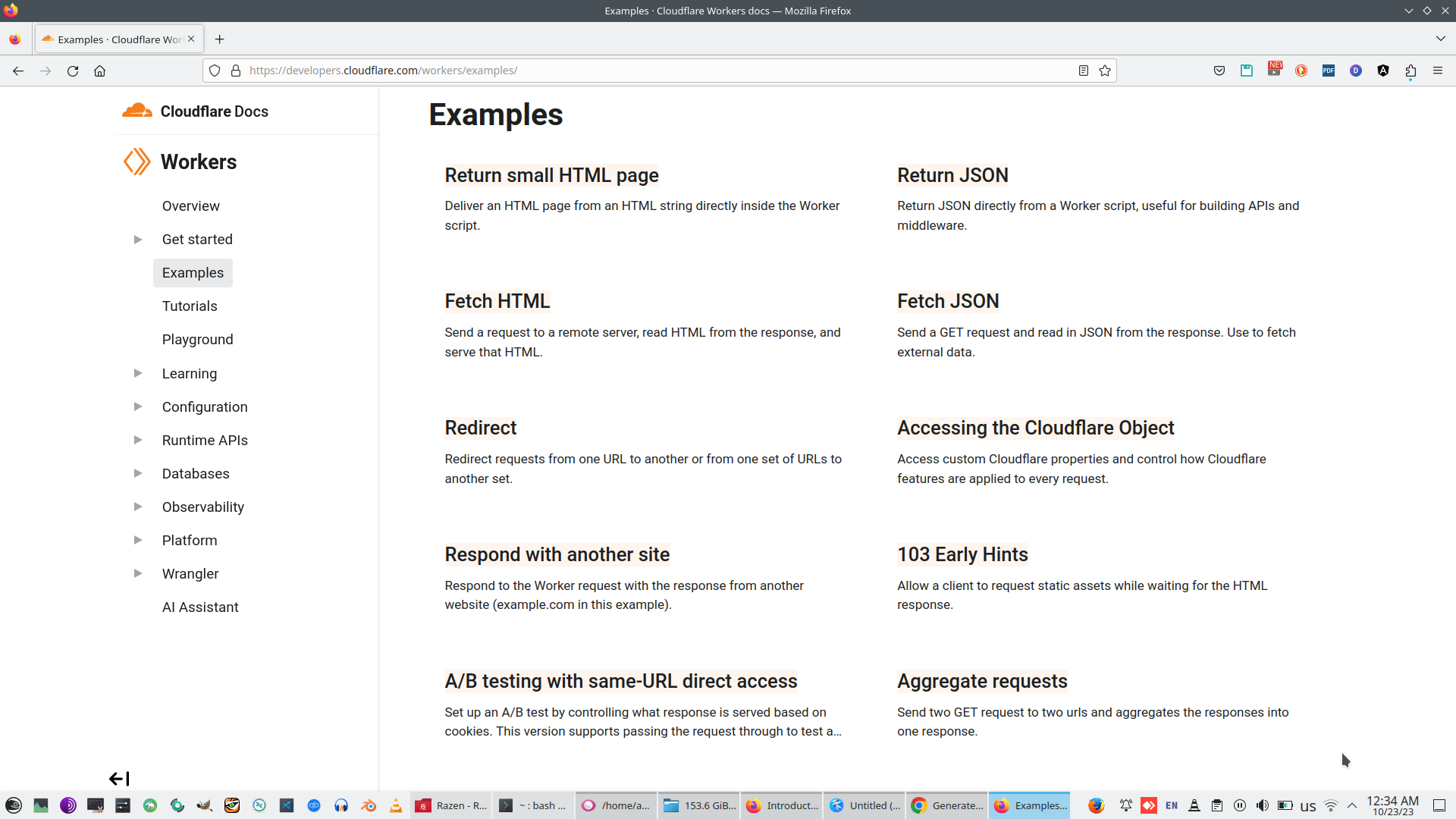1456x819 pixels.
Task: Open site security lock icon
Action: (x=236, y=71)
